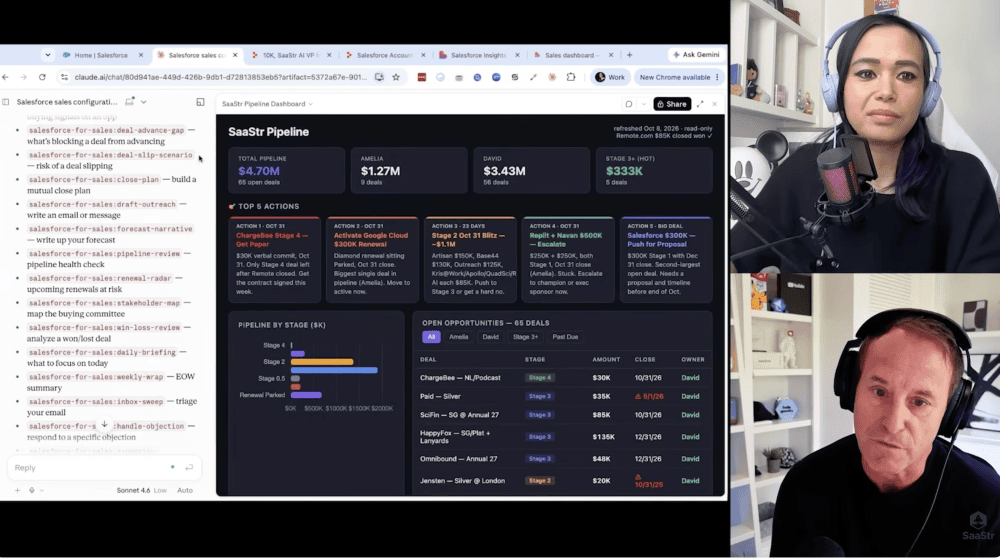Expand the tab search dropdown arrow

pos(48,55)
